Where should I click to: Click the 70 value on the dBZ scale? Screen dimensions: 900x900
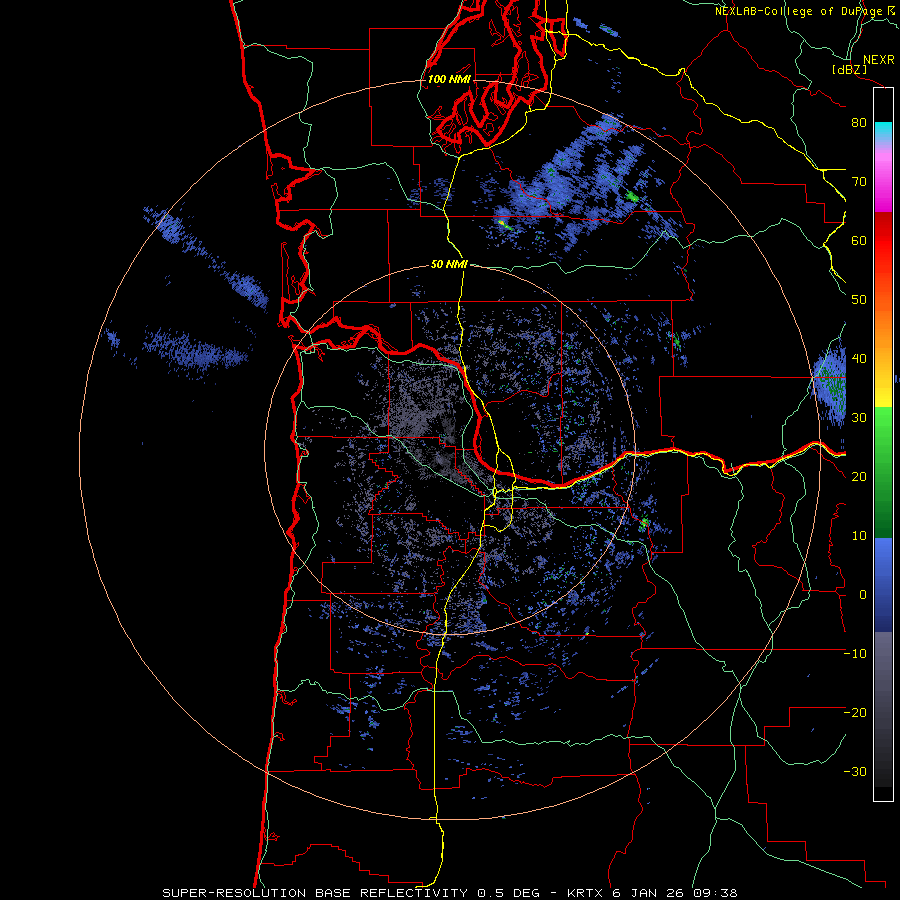click(859, 182)
